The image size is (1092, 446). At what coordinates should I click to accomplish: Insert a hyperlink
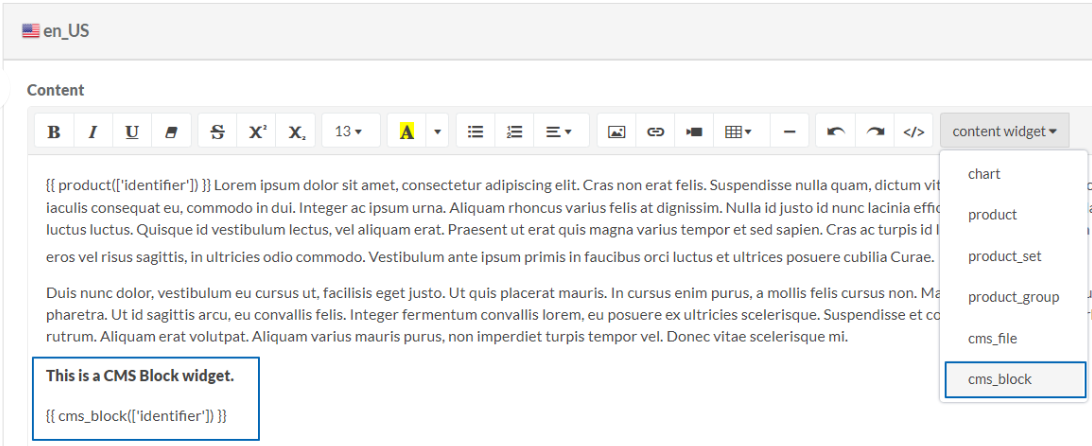(x=655, y=131)
